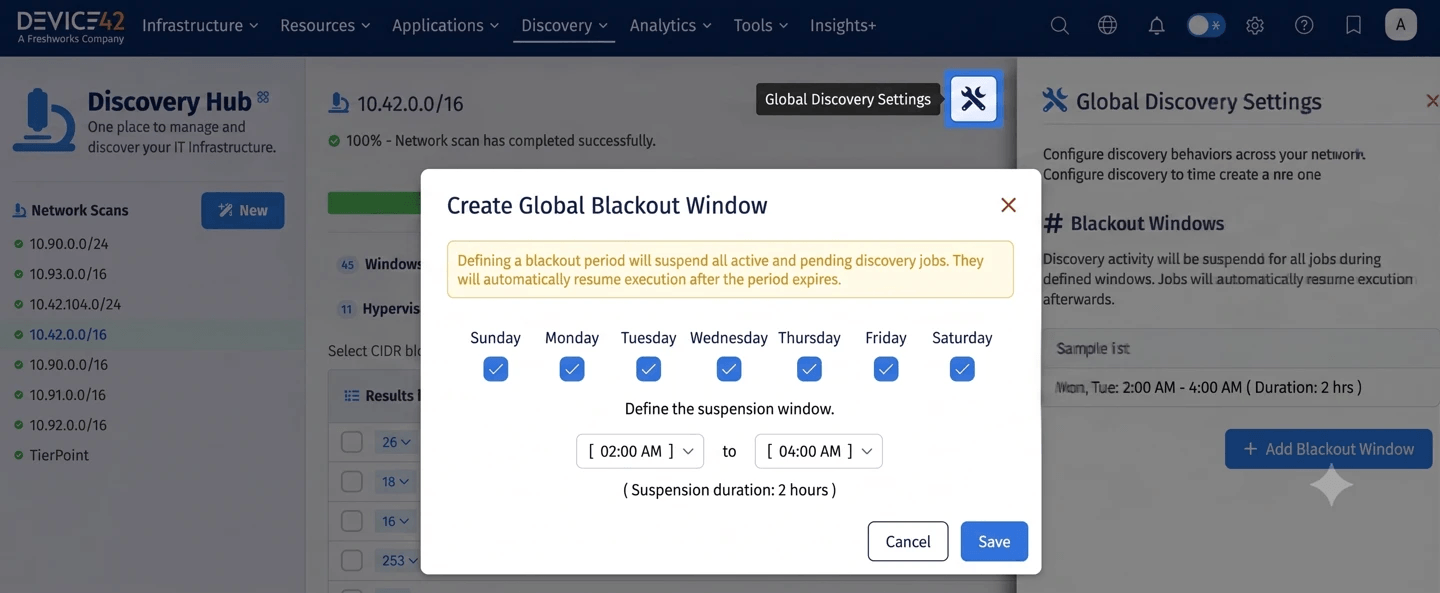Toggle the dark mode switch in top bar
Viewport: 1440px width, 593px height.
click(1204, 26)
